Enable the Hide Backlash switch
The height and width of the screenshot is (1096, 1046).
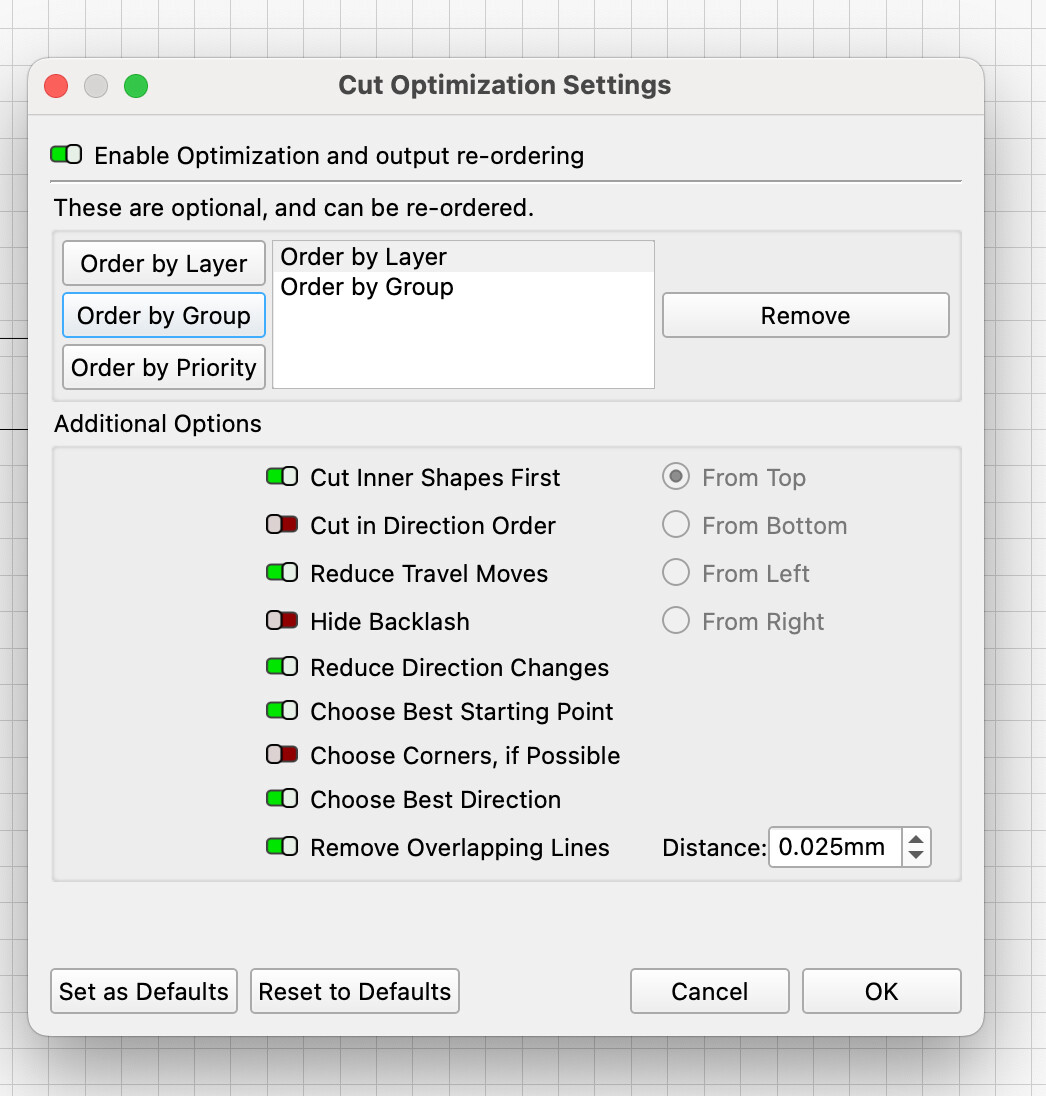coord(282,621)
